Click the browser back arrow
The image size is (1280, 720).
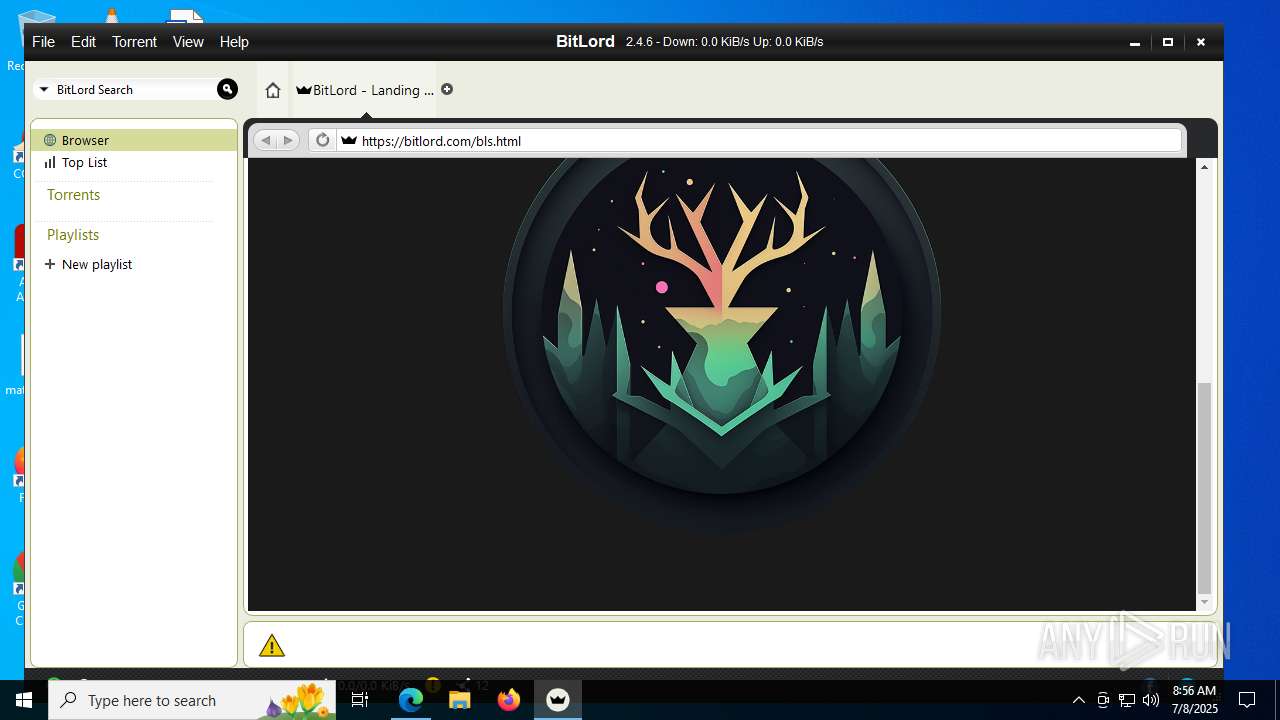coord(265,141)
